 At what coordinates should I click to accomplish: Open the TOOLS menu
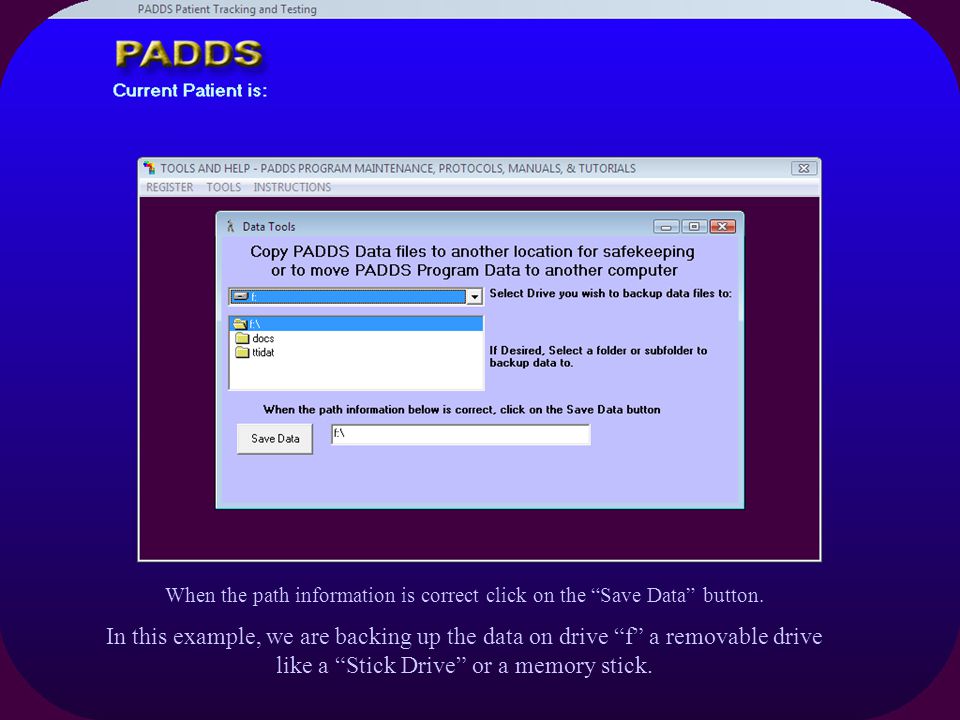click(223, 187)
